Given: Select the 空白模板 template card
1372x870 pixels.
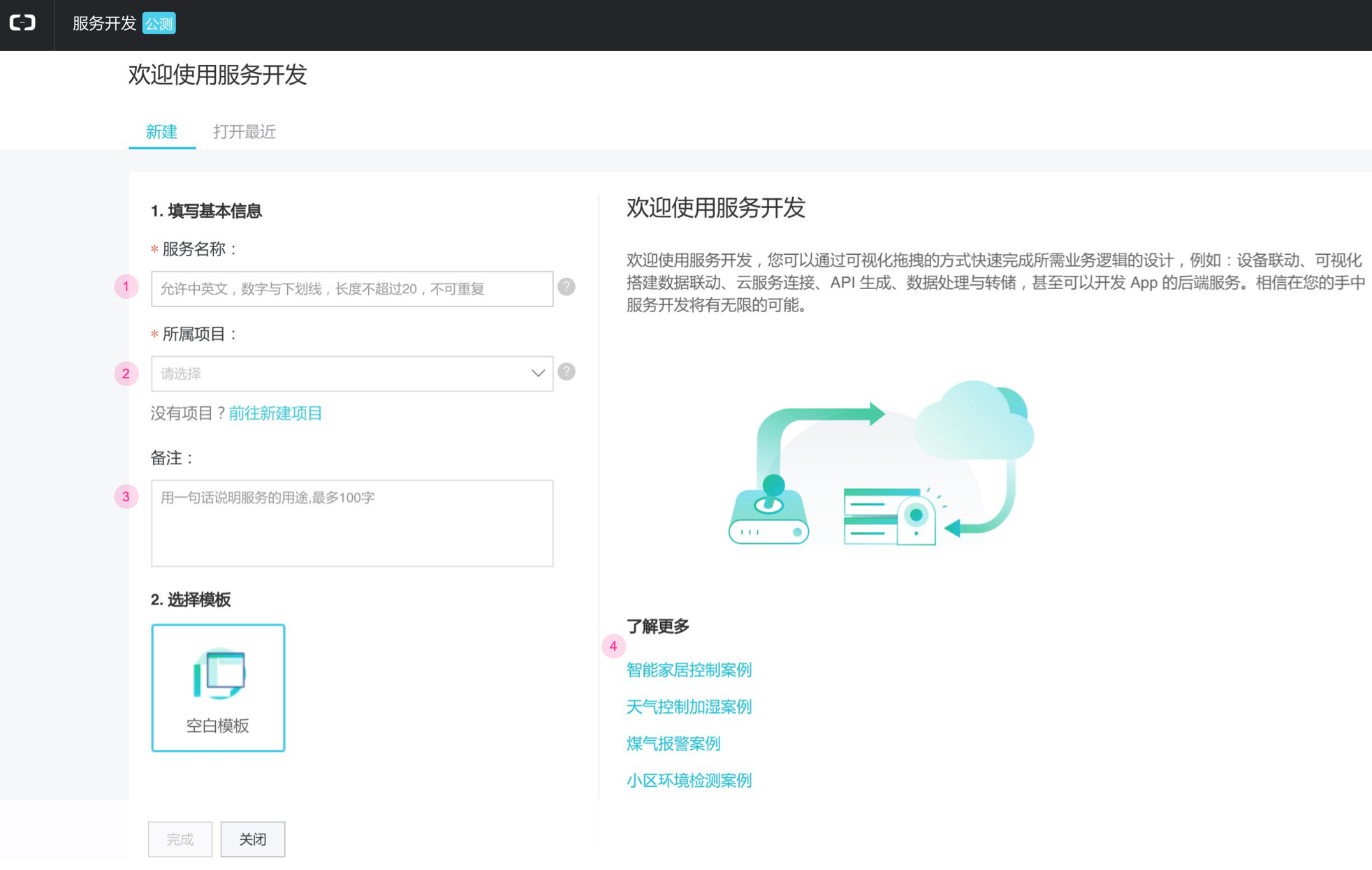Looking at the screenshot, I should (218, 688).
